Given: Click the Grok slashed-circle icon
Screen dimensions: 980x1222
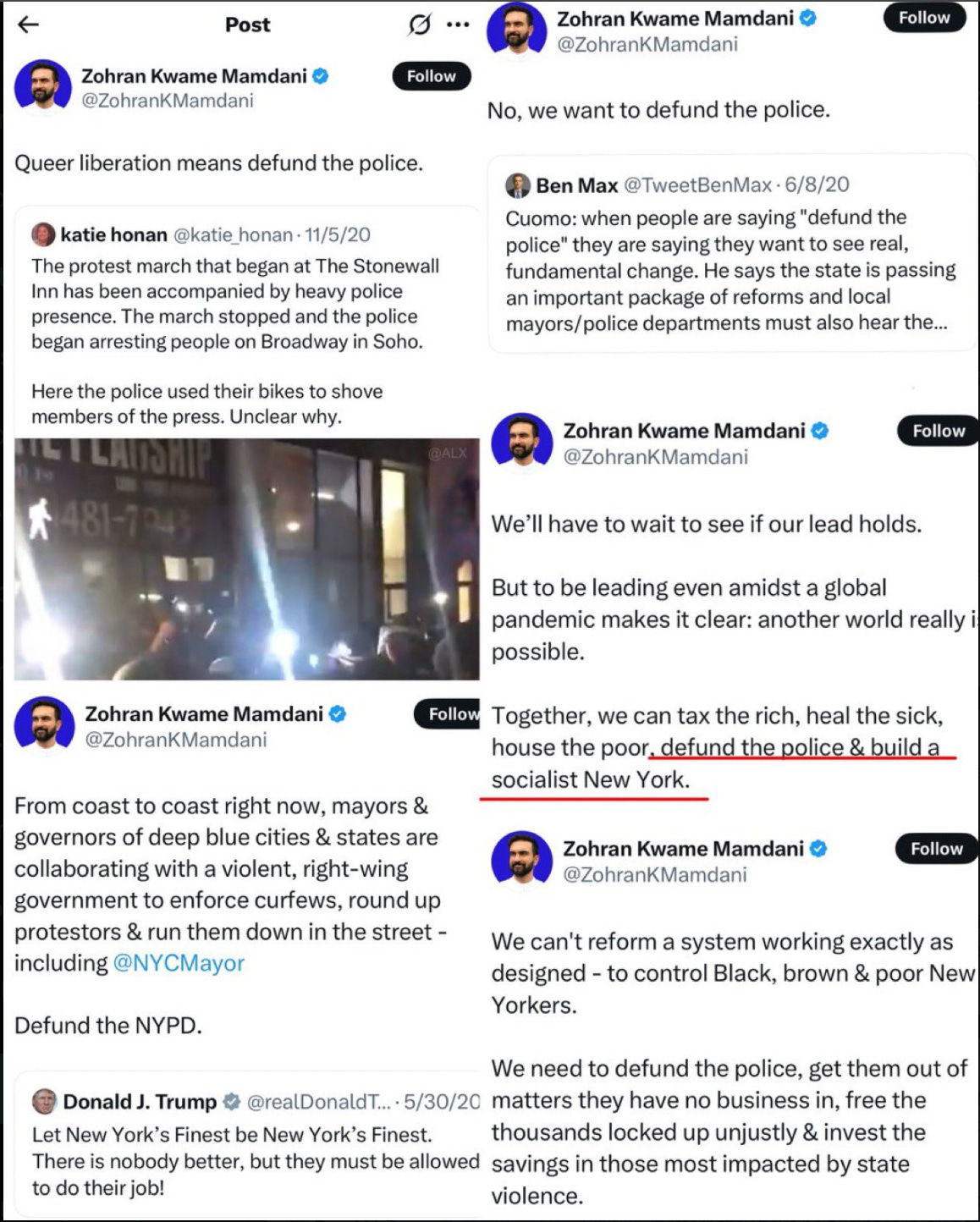Looking at the screenshot, I should click(x=419, y=25).
